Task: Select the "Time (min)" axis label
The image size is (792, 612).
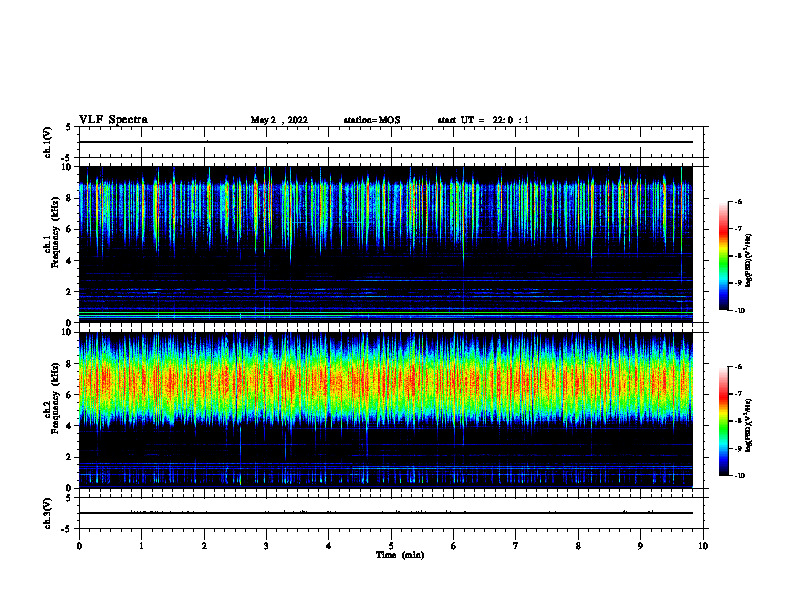Action: (x=400, y=555)
